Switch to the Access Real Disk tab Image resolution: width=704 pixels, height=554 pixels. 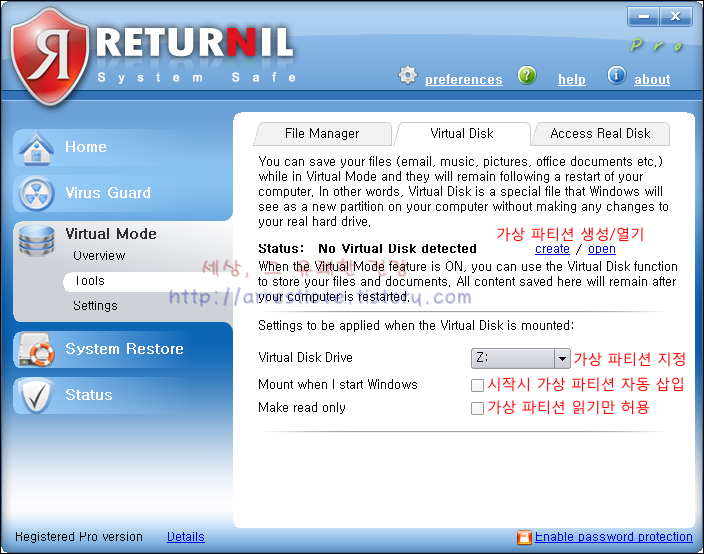pyautogui.click(x=600, y=134)
